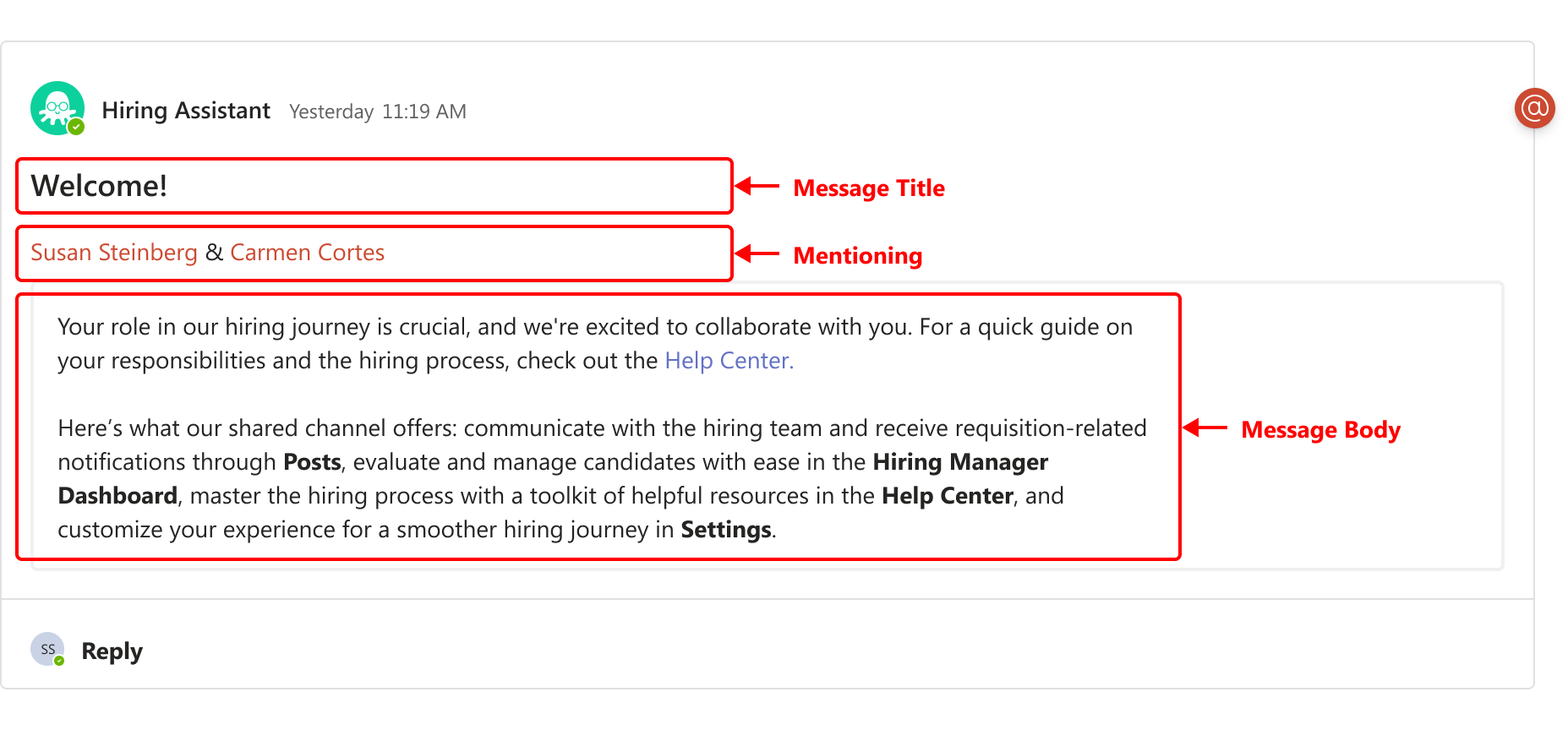The width and height of the screenshot is (1568, 730).
Task: Click the bold Posts text
Action: pos(312,462)
